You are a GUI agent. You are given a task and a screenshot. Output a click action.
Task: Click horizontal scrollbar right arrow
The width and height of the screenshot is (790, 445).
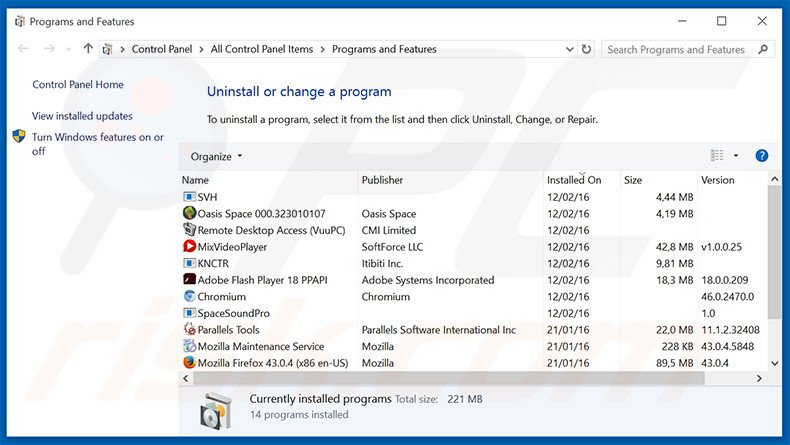tap(759, 378)
